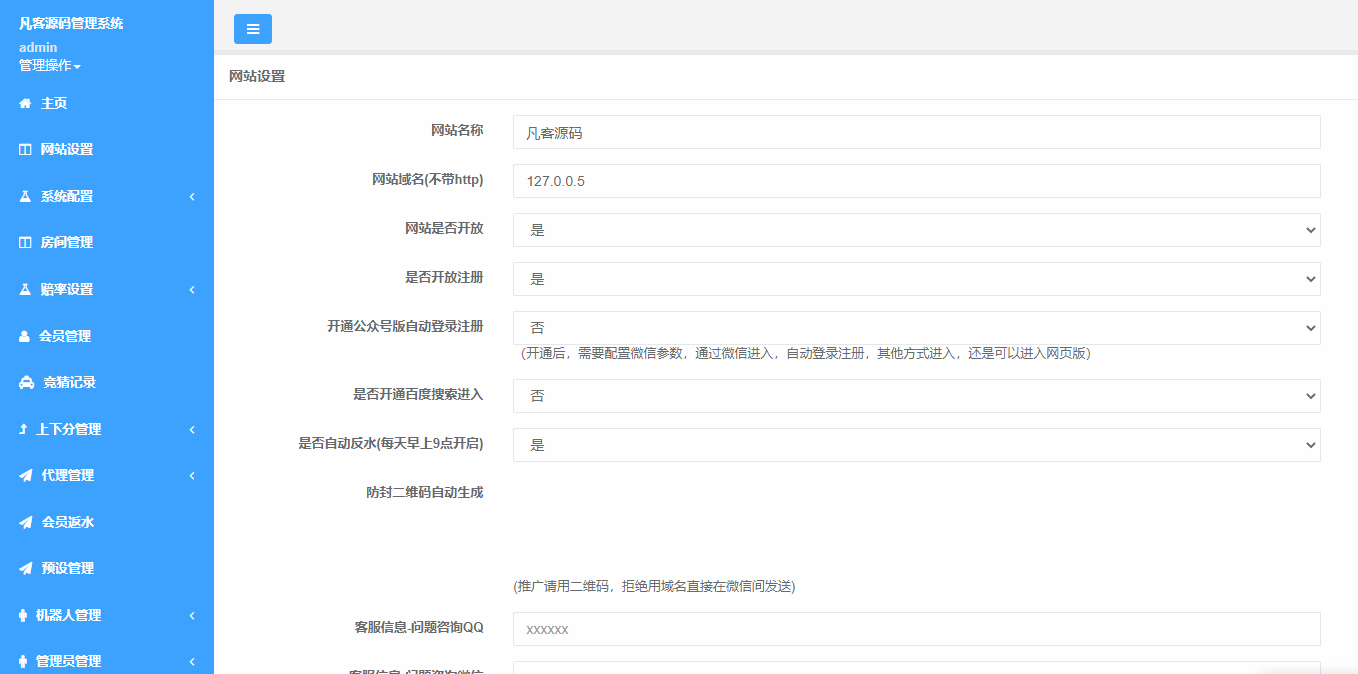Click the paper plane icon beside 代理管理
The image size is (1358, 674).
(x=26, y=476)
